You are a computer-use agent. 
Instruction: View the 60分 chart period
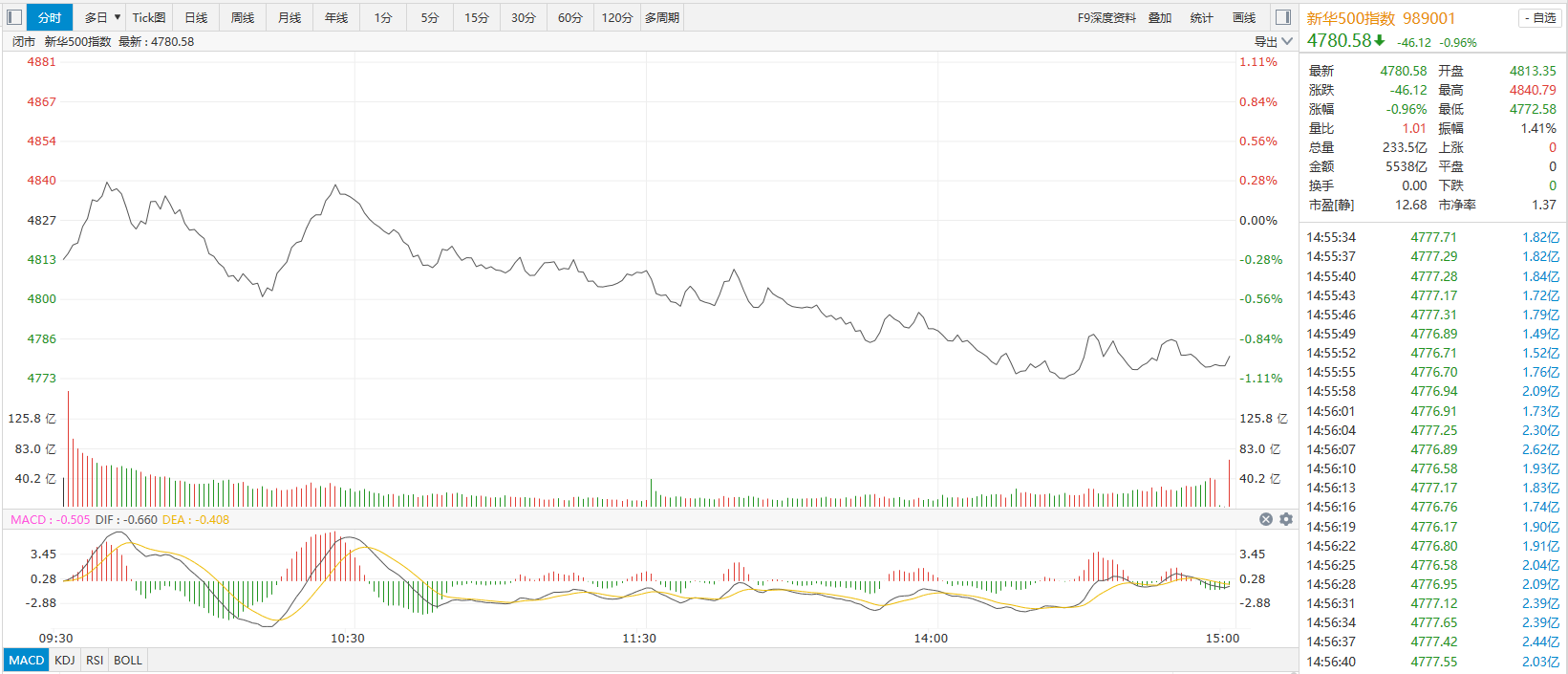(570, 17)
